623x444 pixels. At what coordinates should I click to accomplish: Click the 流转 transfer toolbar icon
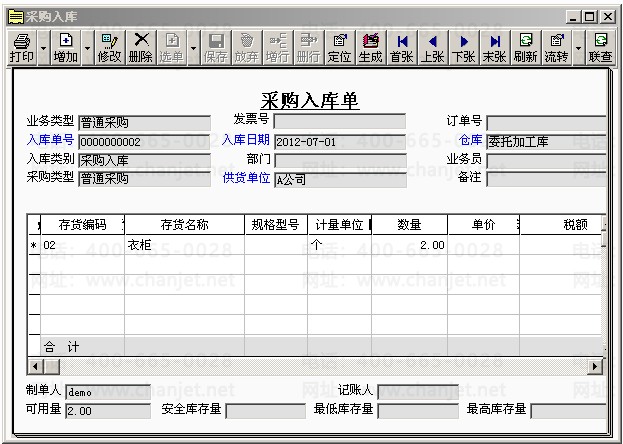click(x=557, y=48)
